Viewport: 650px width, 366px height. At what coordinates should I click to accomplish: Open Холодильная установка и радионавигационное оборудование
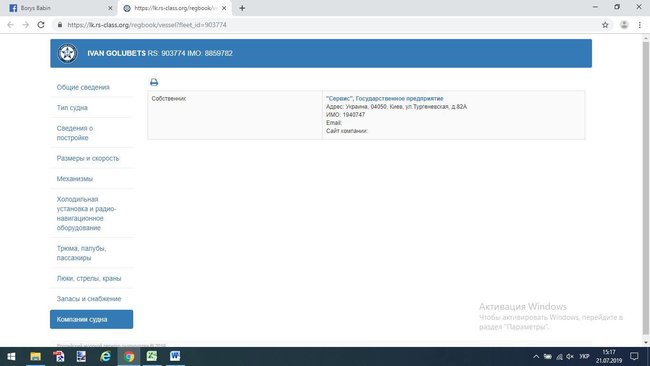(x=86, y=213)
